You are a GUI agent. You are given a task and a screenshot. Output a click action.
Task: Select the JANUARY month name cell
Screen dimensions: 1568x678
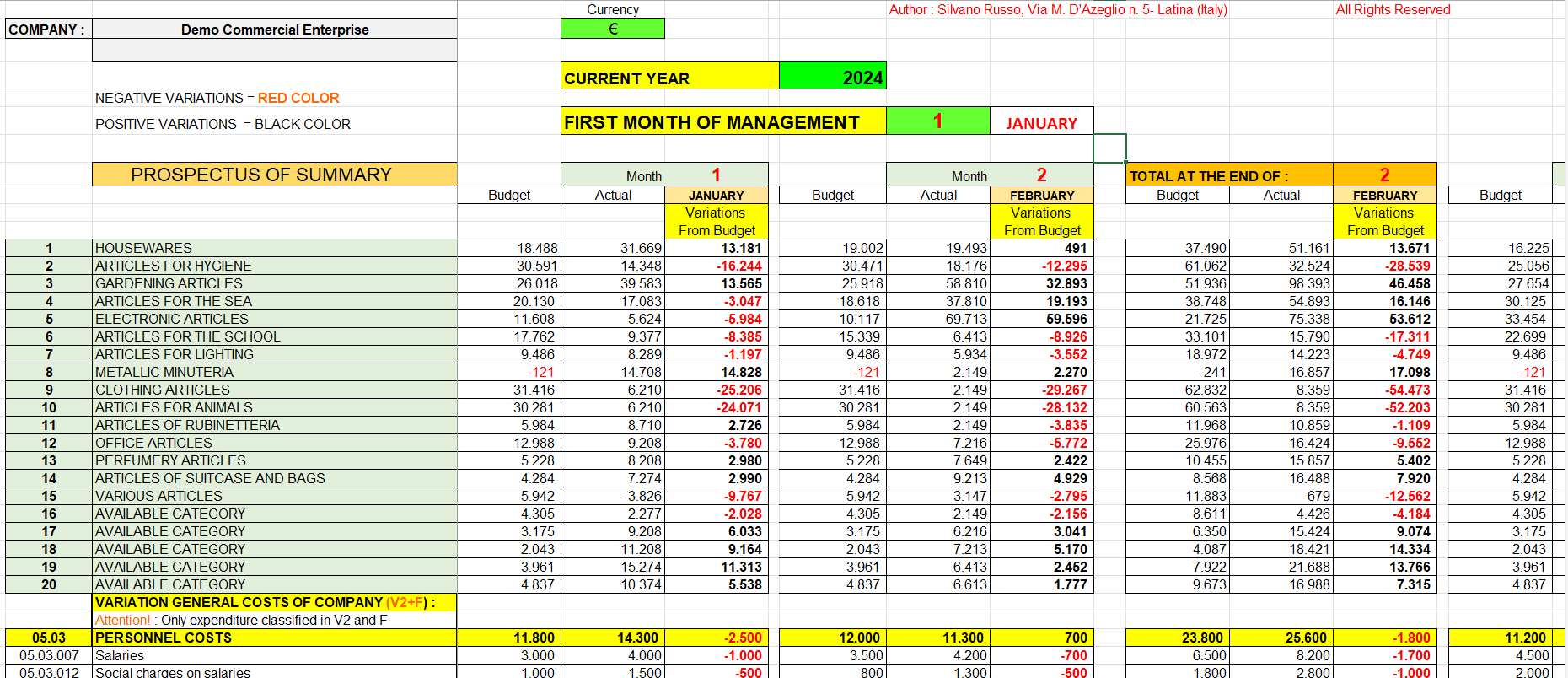point(1041,121)
